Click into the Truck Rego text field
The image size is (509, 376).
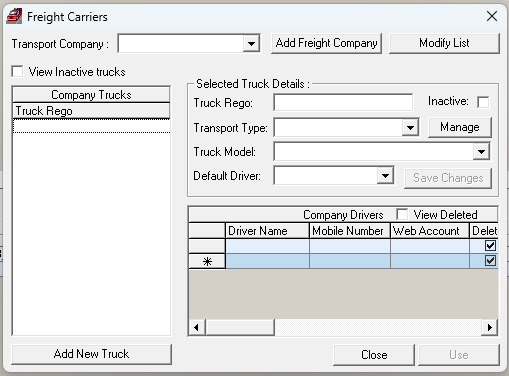coord(343,102)
